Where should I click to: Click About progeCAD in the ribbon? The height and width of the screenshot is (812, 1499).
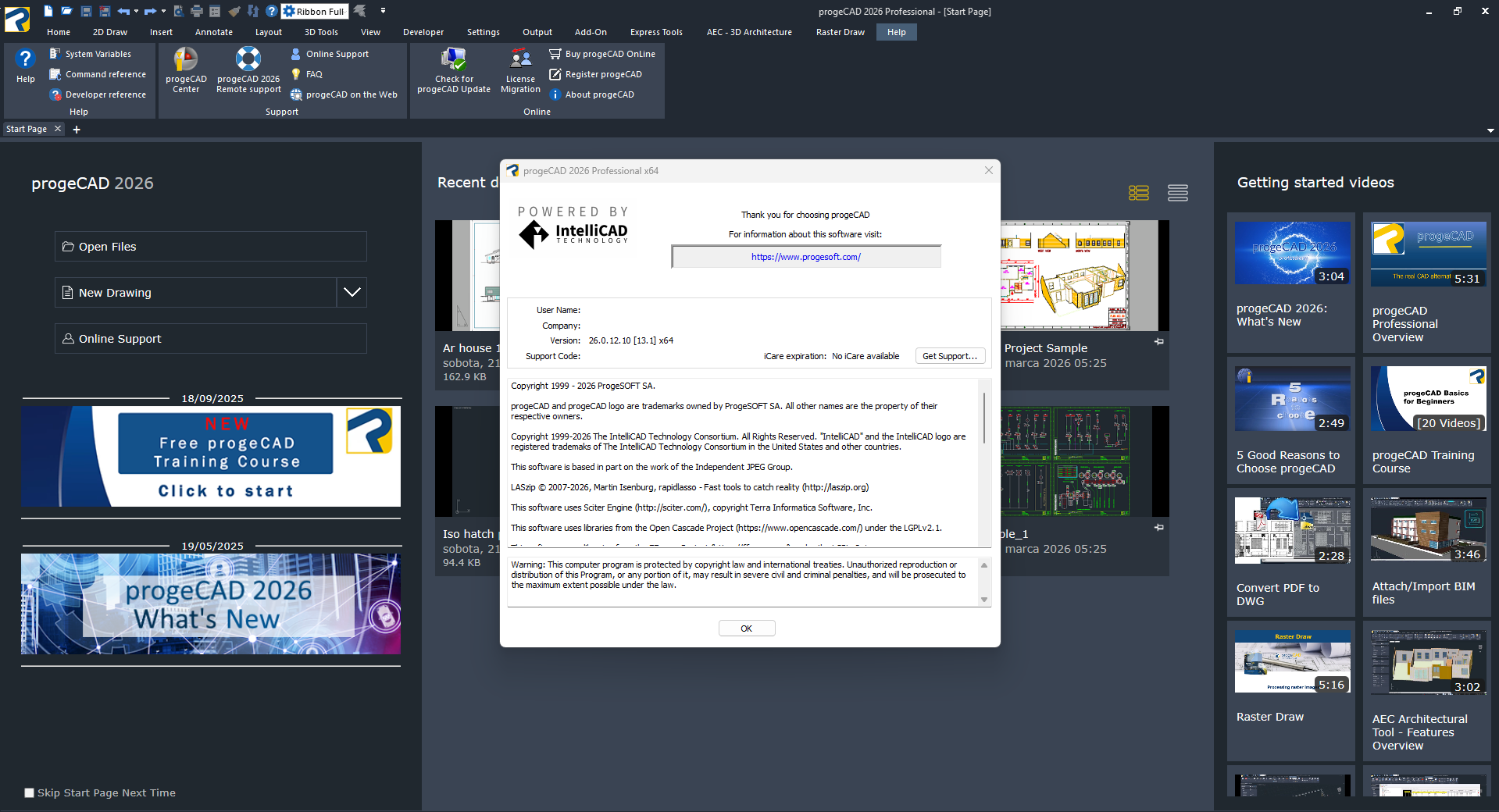coord(591,94)
